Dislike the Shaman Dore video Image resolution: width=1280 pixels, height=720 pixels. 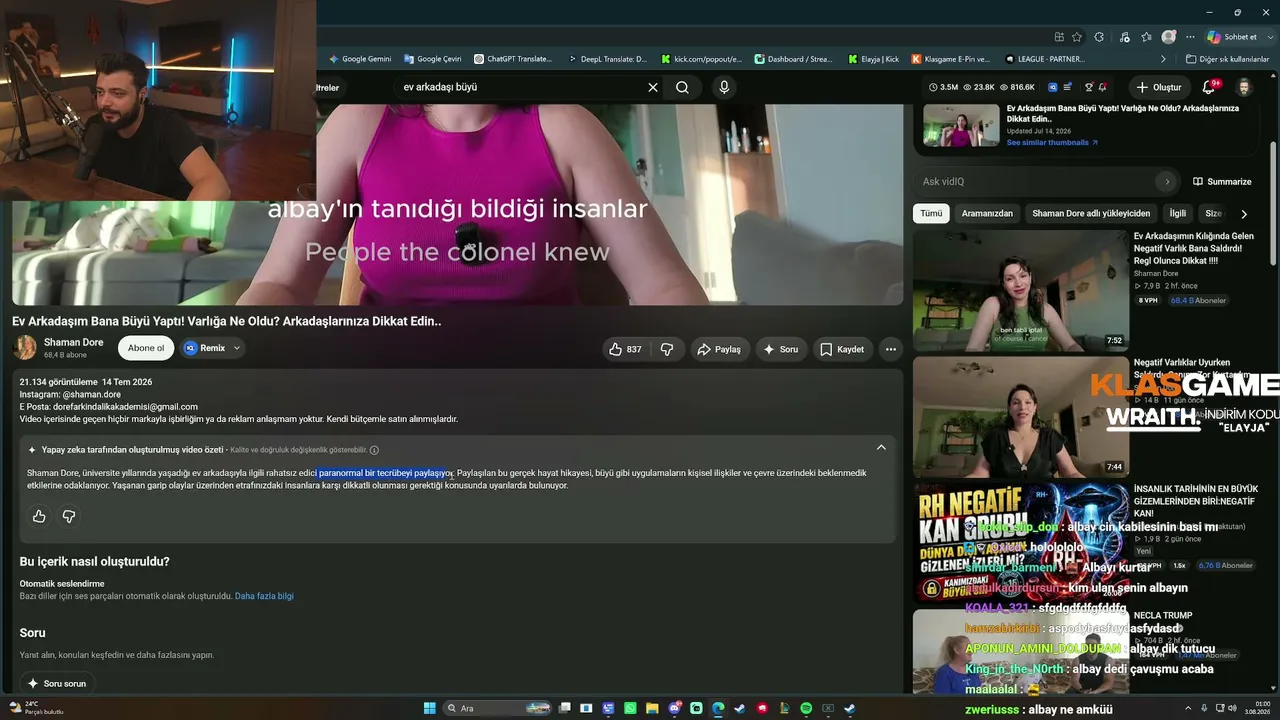coord(667,349)
